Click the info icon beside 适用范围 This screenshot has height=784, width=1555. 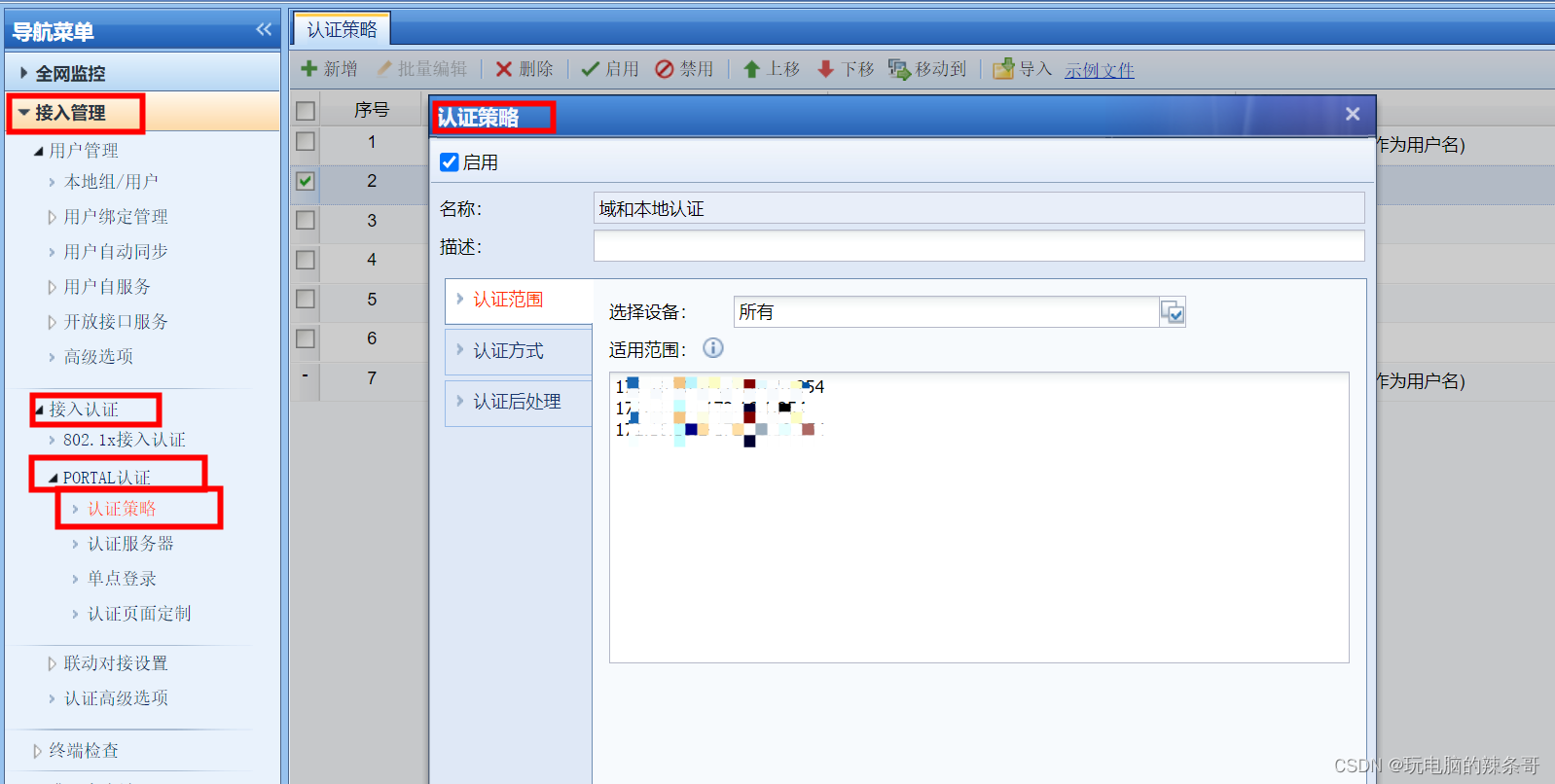(x=713, y=348)
